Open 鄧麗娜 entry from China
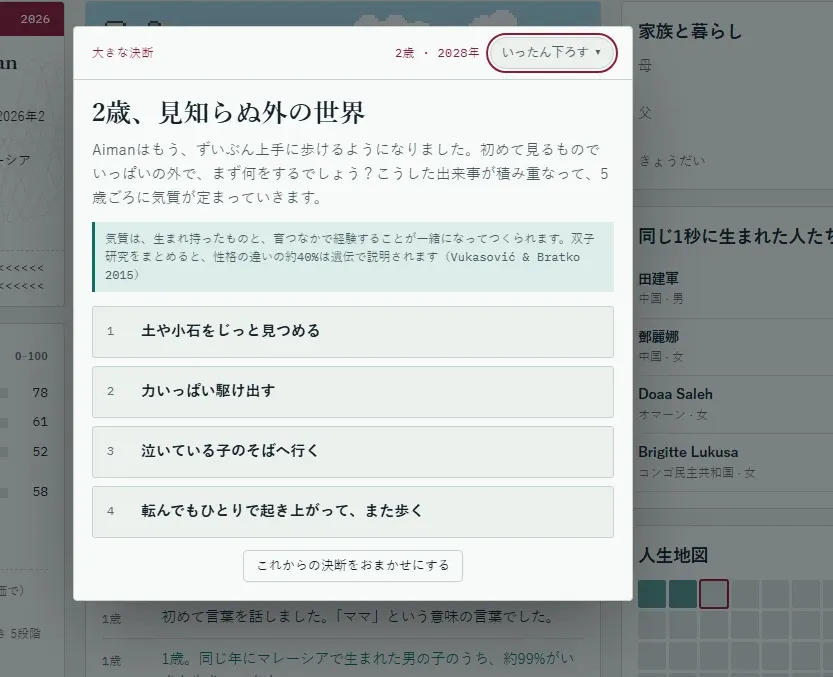This screenshot has width=833, height=677. pos(735,346)
